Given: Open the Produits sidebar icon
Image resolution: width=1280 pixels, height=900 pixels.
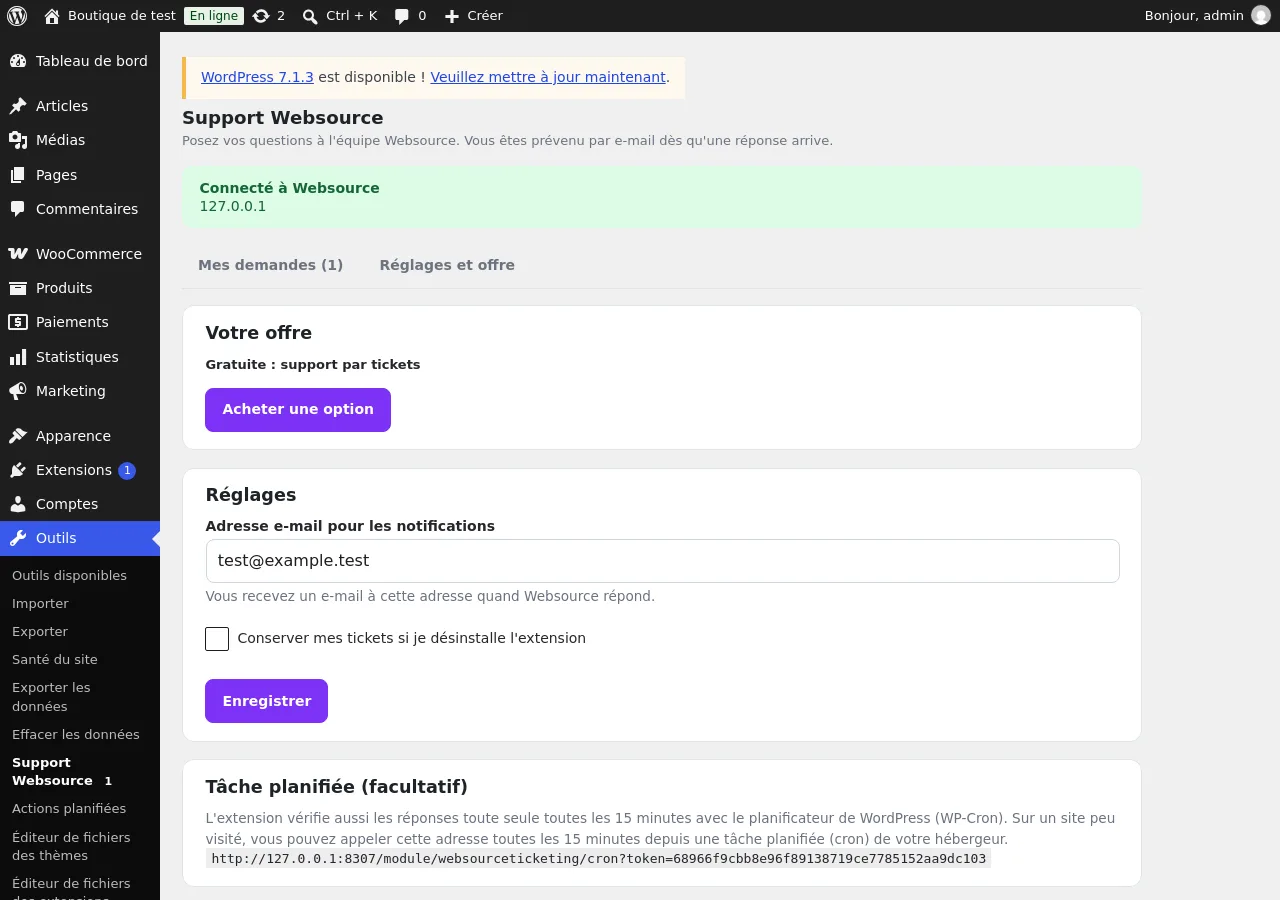Looking at the screenshot, I should [18, 288].
